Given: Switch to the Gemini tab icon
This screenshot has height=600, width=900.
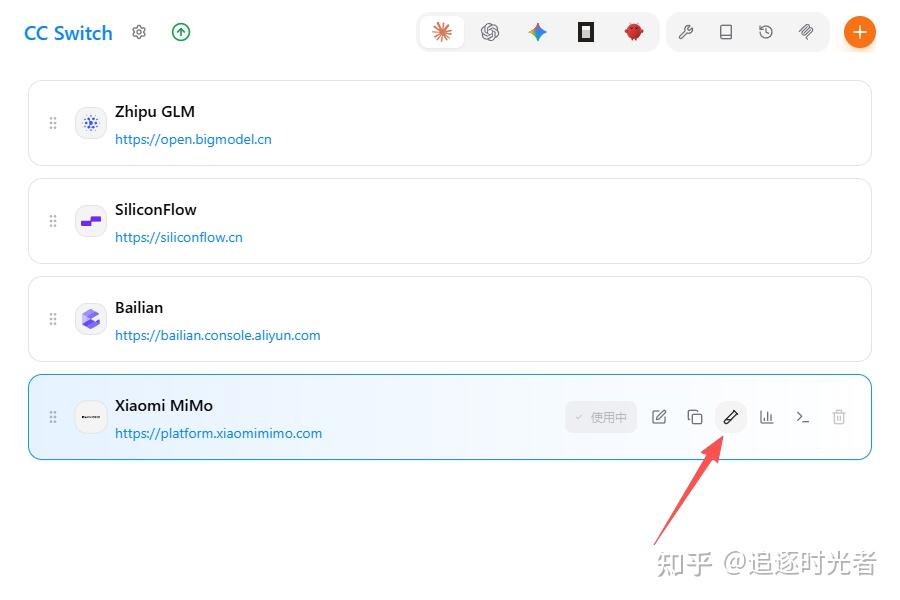Looking at the screenshot, I should click(538, 32).
